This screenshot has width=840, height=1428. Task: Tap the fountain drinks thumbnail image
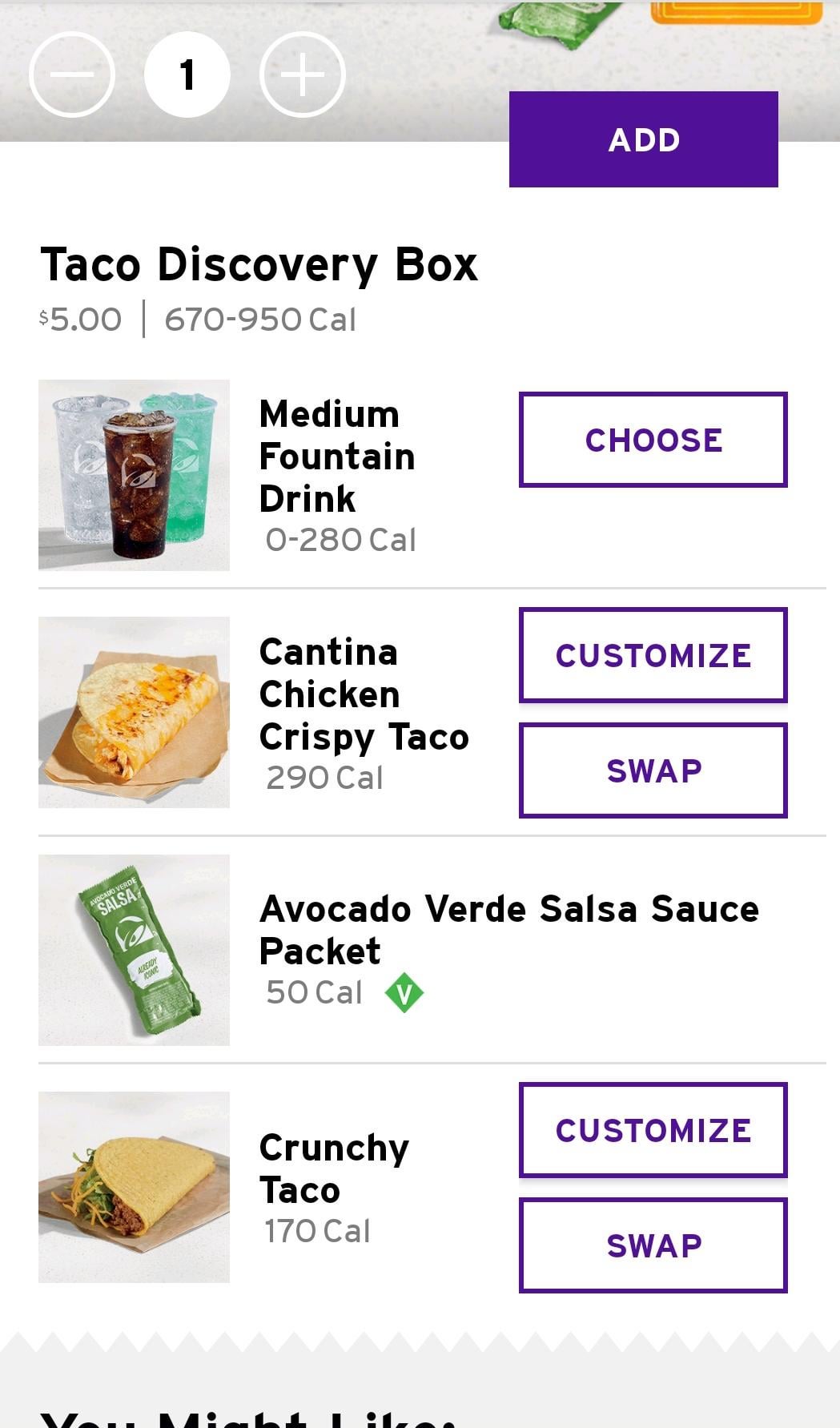[134, 475]
